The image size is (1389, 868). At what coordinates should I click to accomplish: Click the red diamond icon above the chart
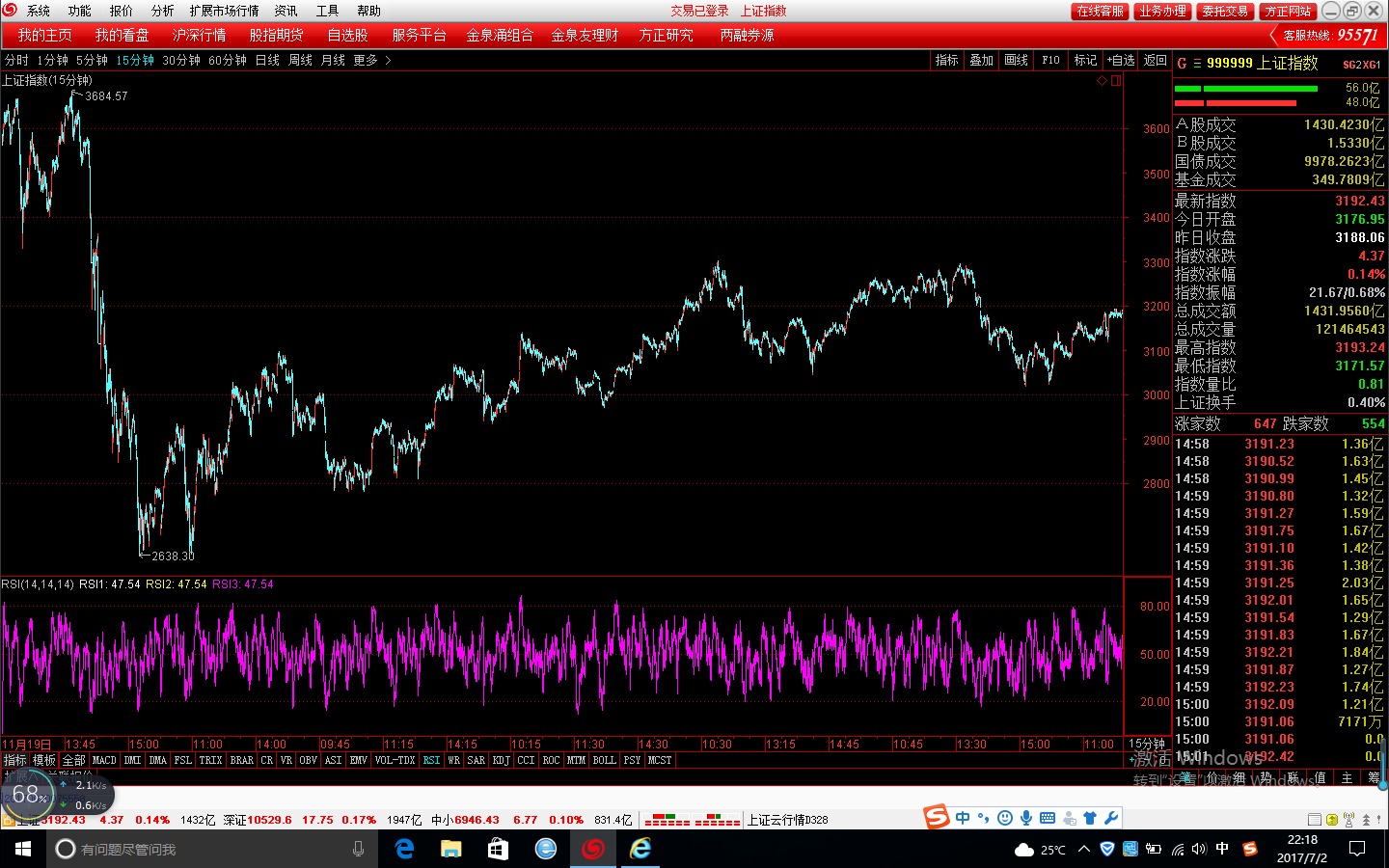click(x=1102, y=81)
